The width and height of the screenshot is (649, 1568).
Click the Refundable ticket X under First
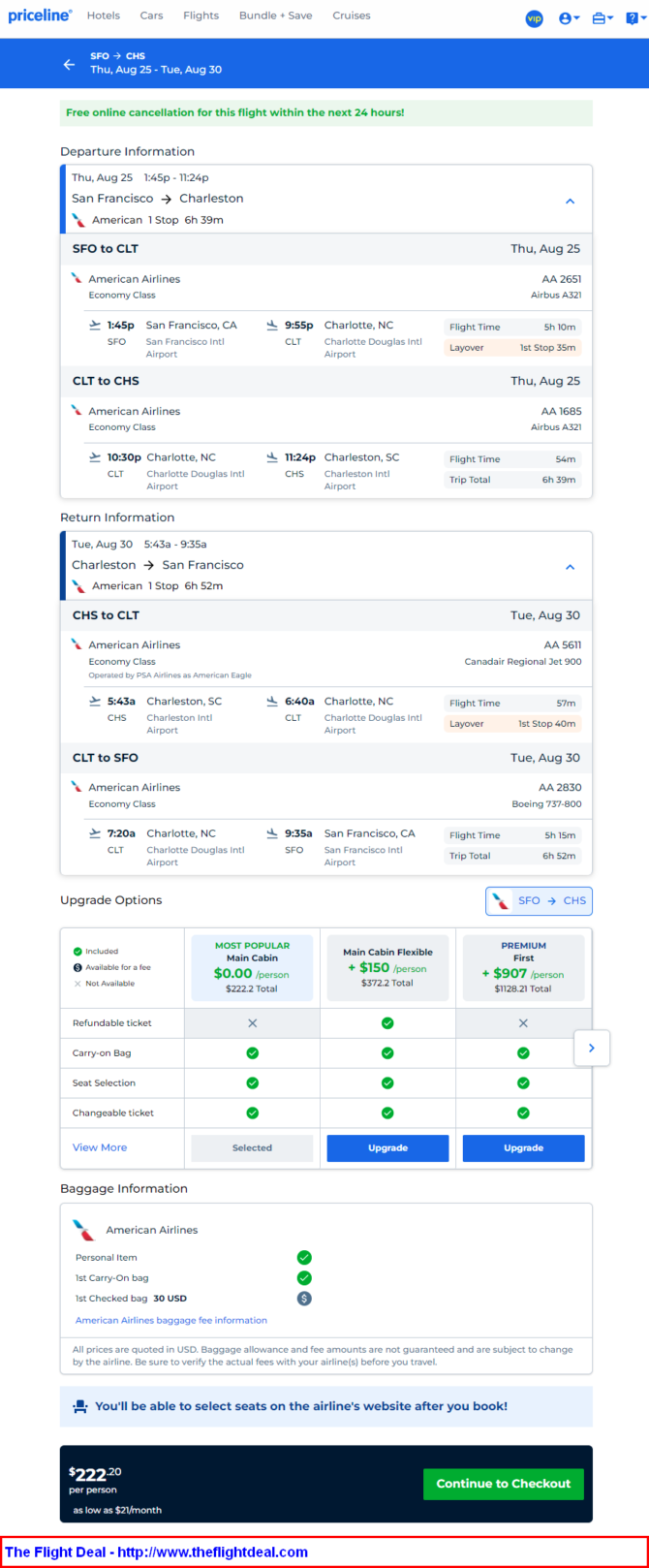[x=523, y=1022]
